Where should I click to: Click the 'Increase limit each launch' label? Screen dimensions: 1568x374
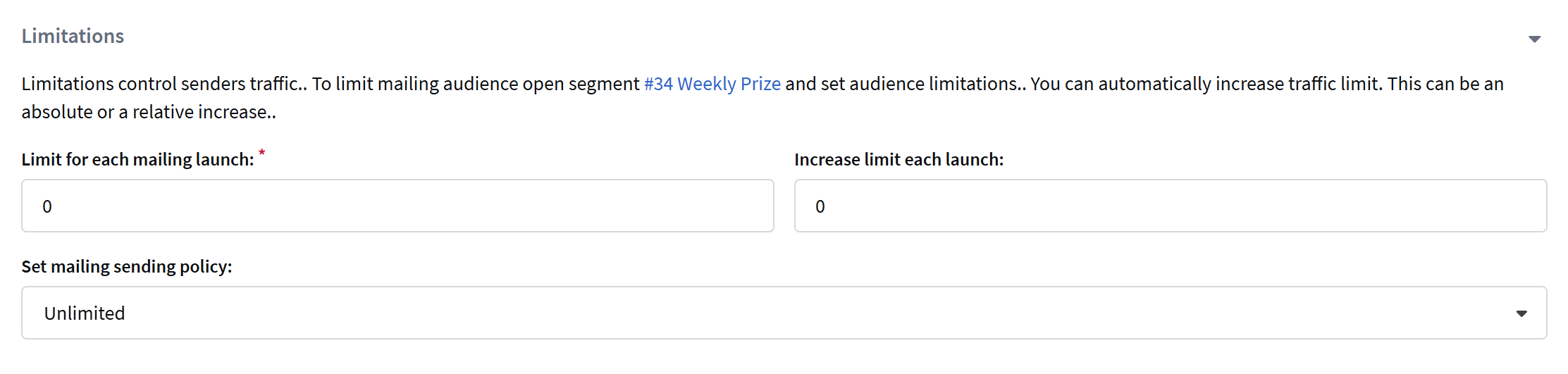899,160
